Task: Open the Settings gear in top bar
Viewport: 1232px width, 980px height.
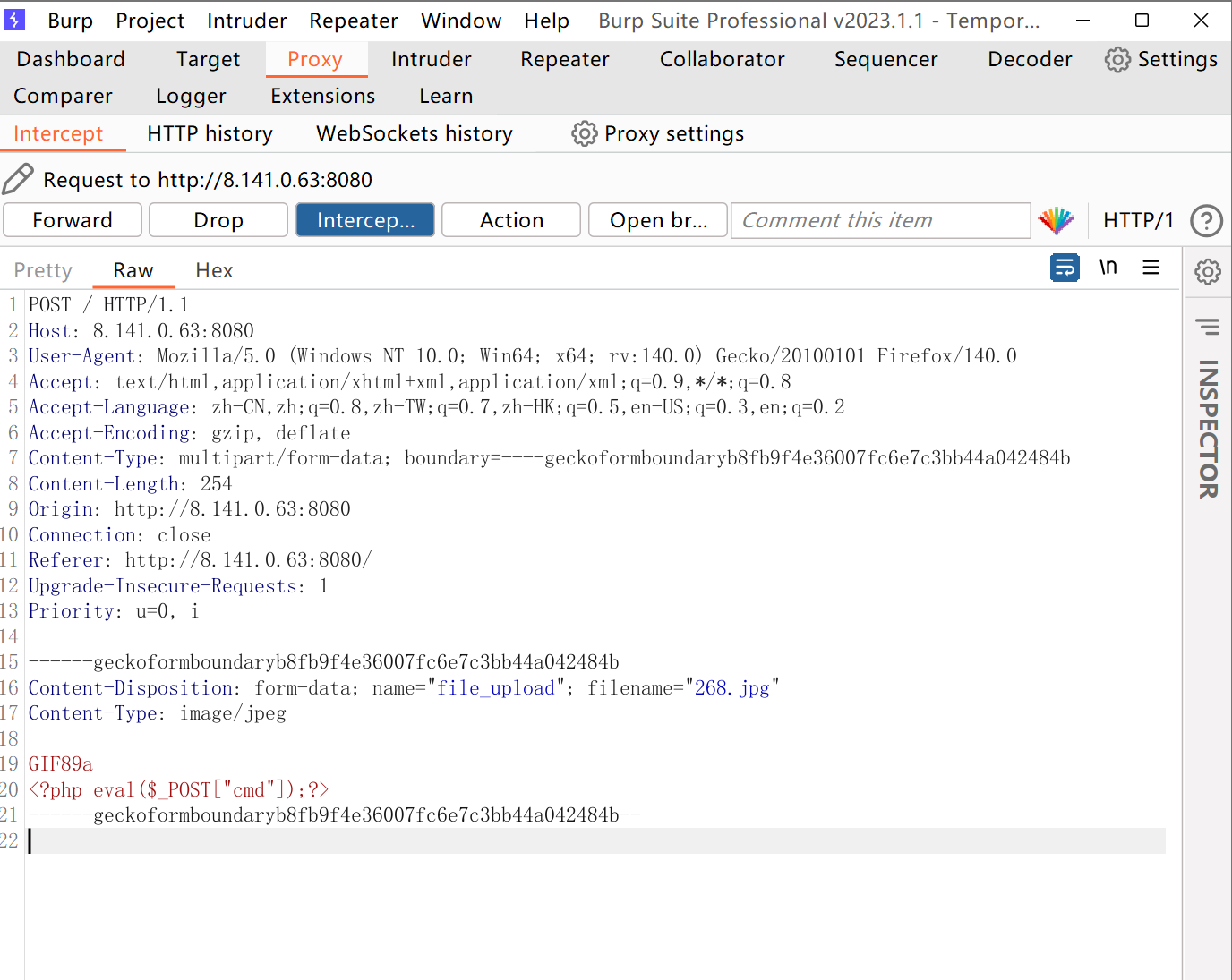Action: click(1160, 59)
